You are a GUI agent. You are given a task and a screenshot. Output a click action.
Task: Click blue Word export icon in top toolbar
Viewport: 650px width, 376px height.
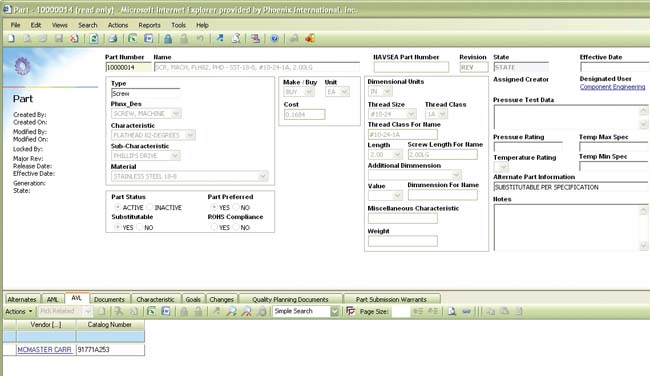148,39
